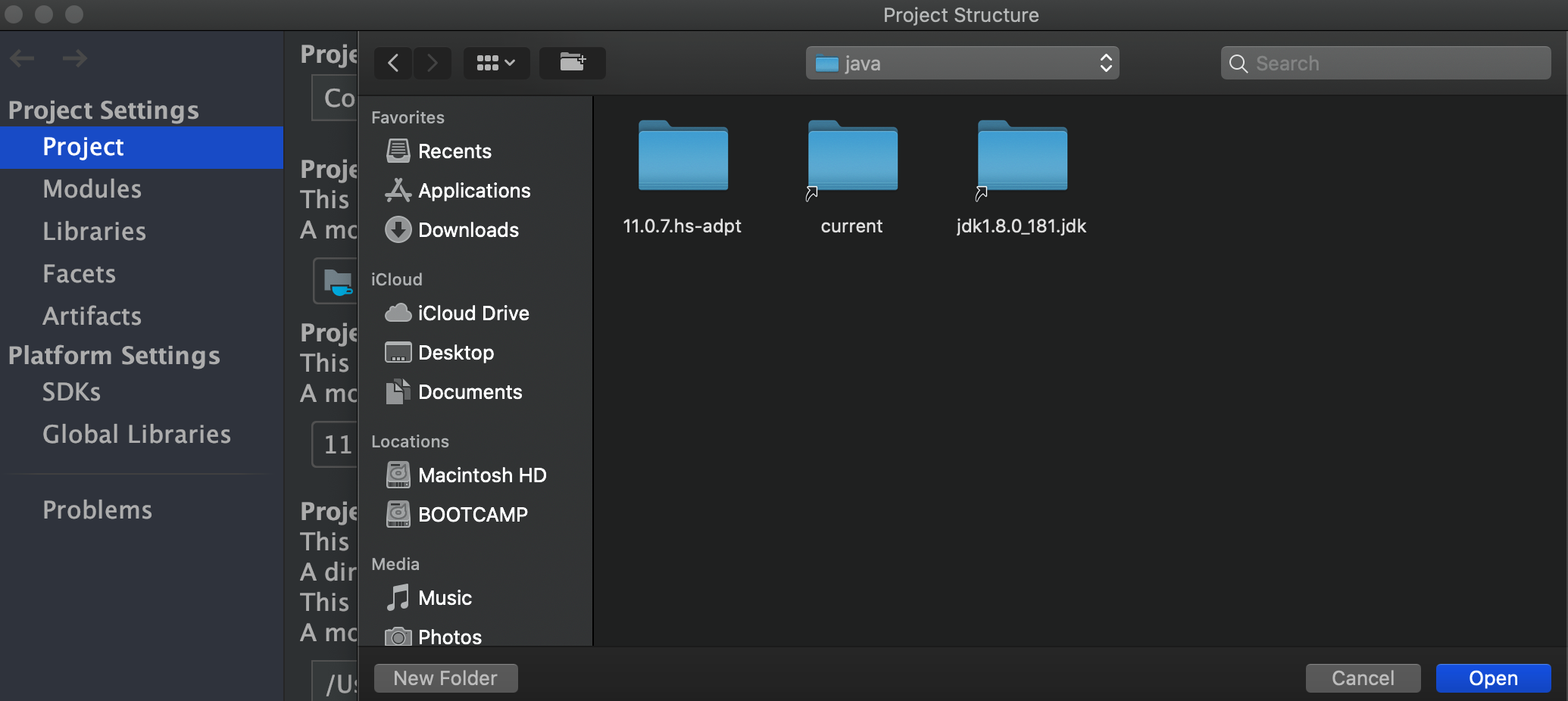Image resolution: width=1568 pixels, height=701 pixels.
Task: Select the BOOTCAMP drive
Action: (x=473, y=514)
